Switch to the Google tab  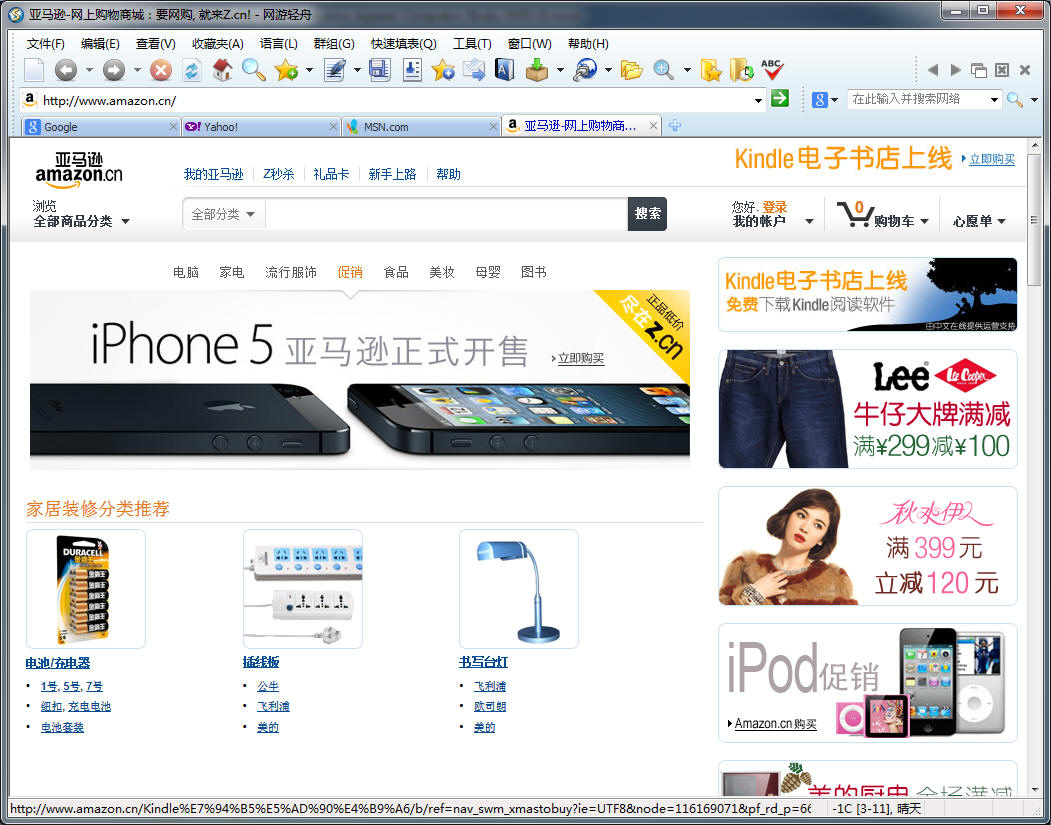[100, 127]
